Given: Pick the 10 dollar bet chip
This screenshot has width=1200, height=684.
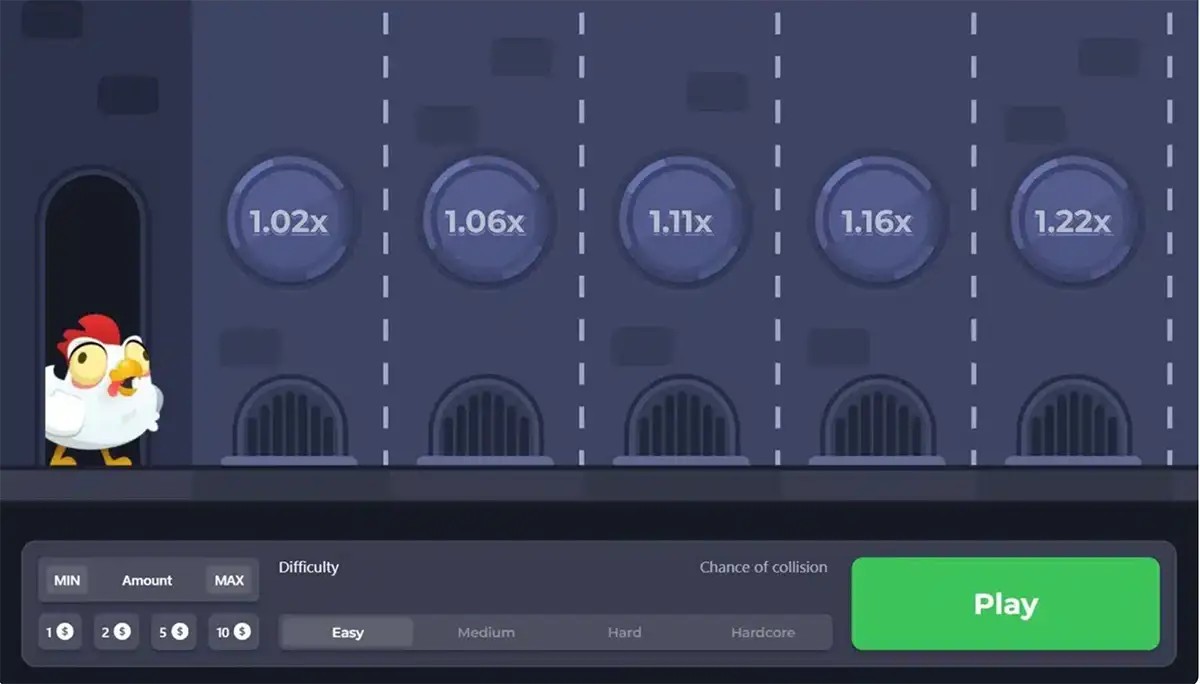Looking at the screenshot, I should (233, 632).
